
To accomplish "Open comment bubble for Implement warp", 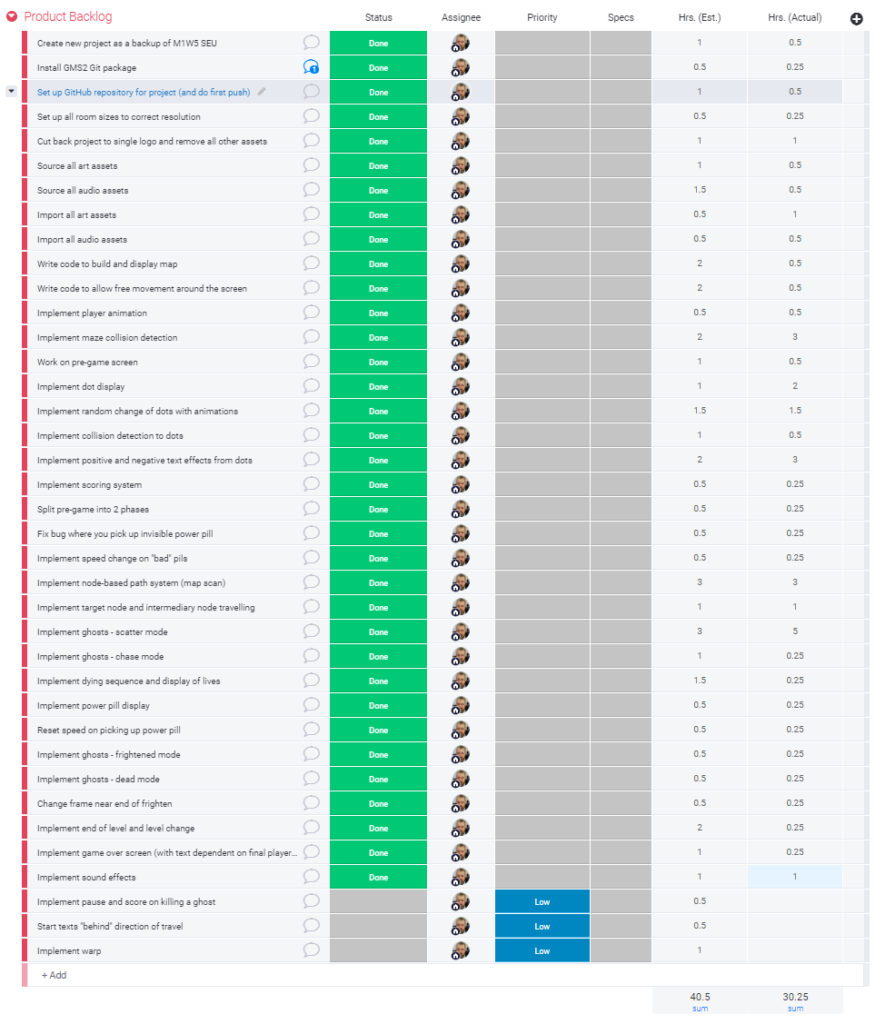I will click(x=311, y=950).
